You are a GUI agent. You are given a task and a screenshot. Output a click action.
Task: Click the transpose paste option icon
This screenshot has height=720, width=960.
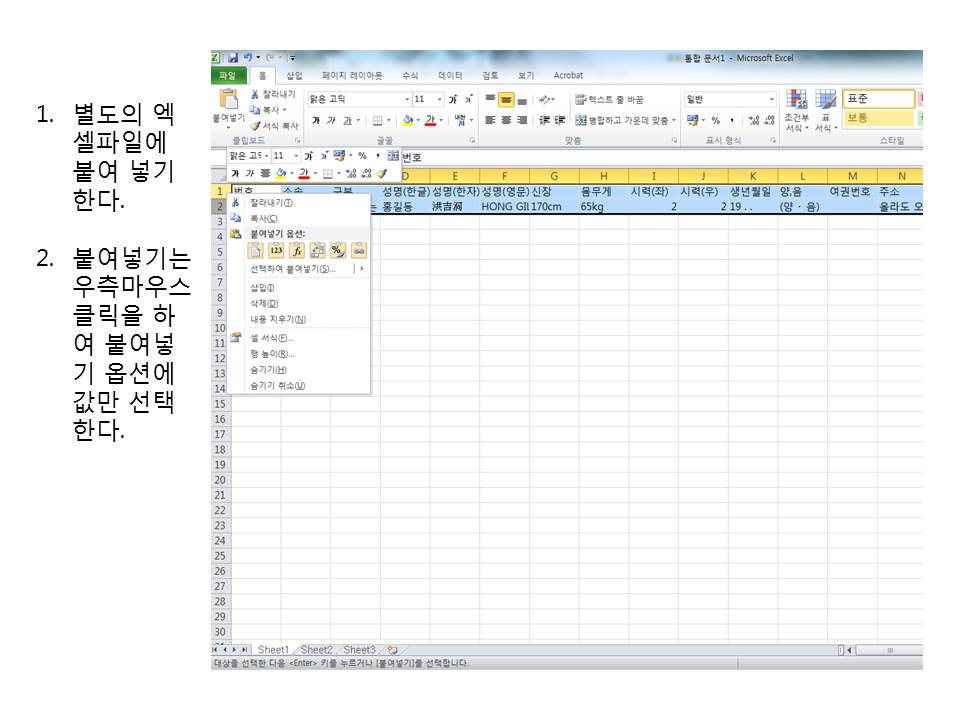(319, 250)
